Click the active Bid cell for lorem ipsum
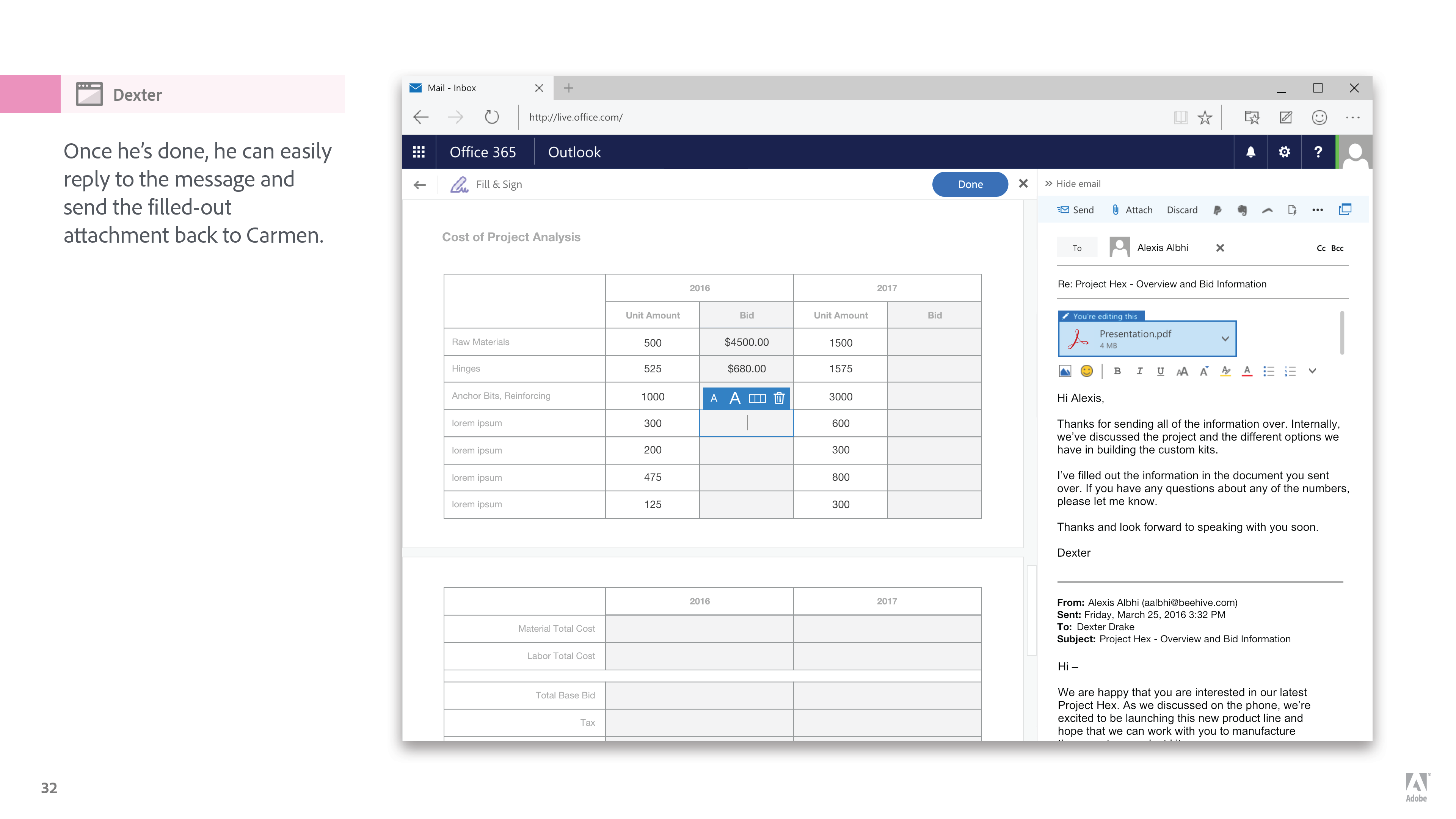 click(747, 424)
